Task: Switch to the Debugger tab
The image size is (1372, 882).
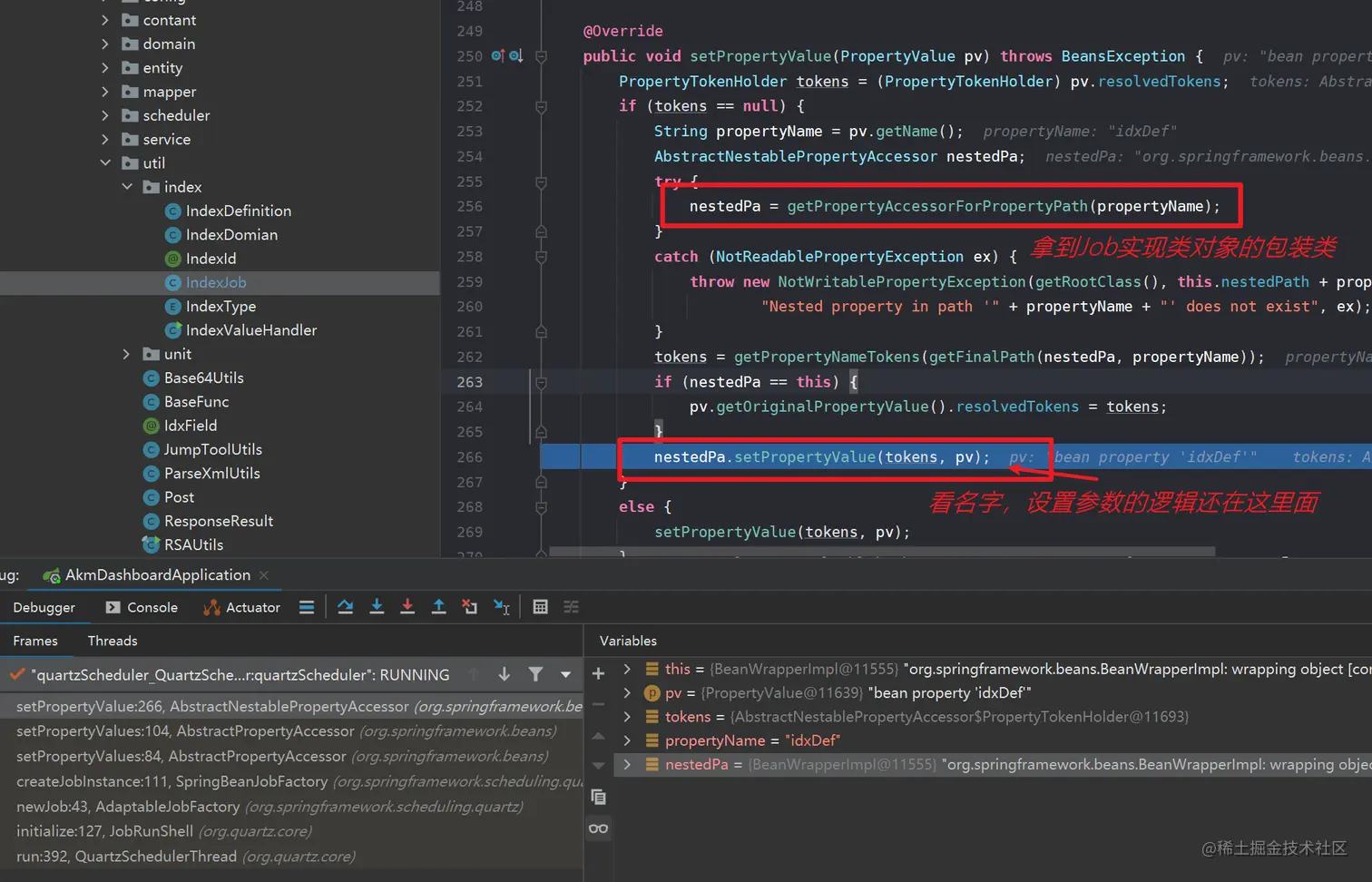Action: pyautogui.click(x=44, y=607)
